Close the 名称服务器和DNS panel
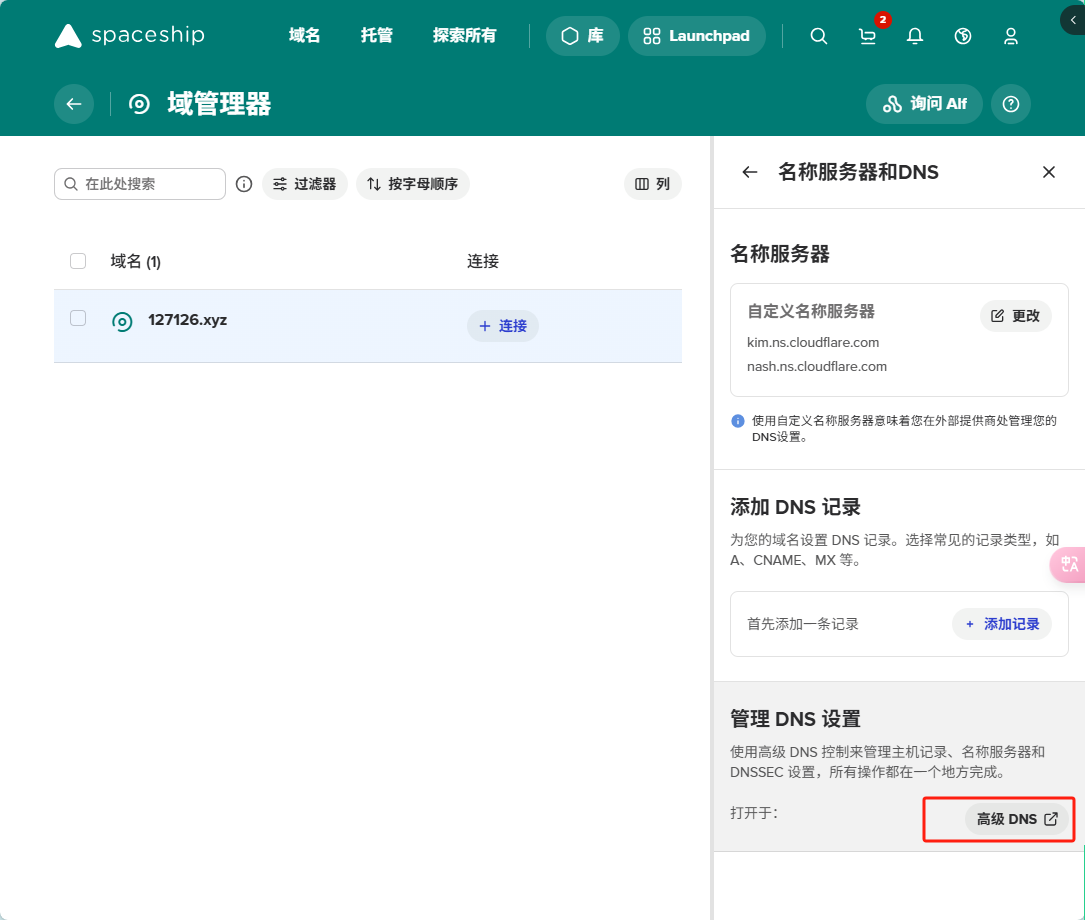This screenshot has height=920, width=1085. pyautogui.click(x=1049, y=172)
